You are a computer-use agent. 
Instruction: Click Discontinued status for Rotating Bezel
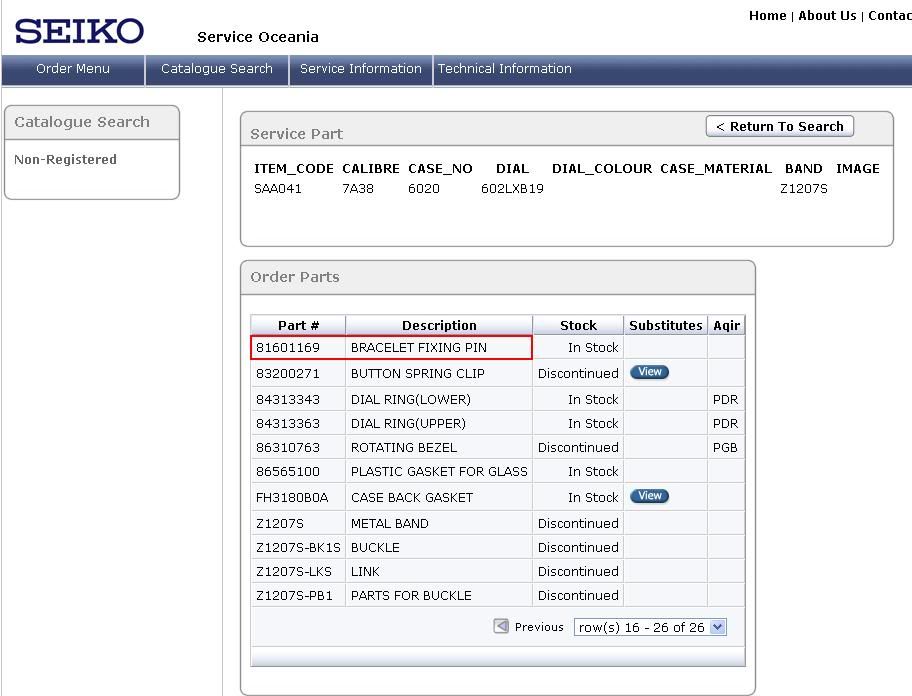[578, 447]
